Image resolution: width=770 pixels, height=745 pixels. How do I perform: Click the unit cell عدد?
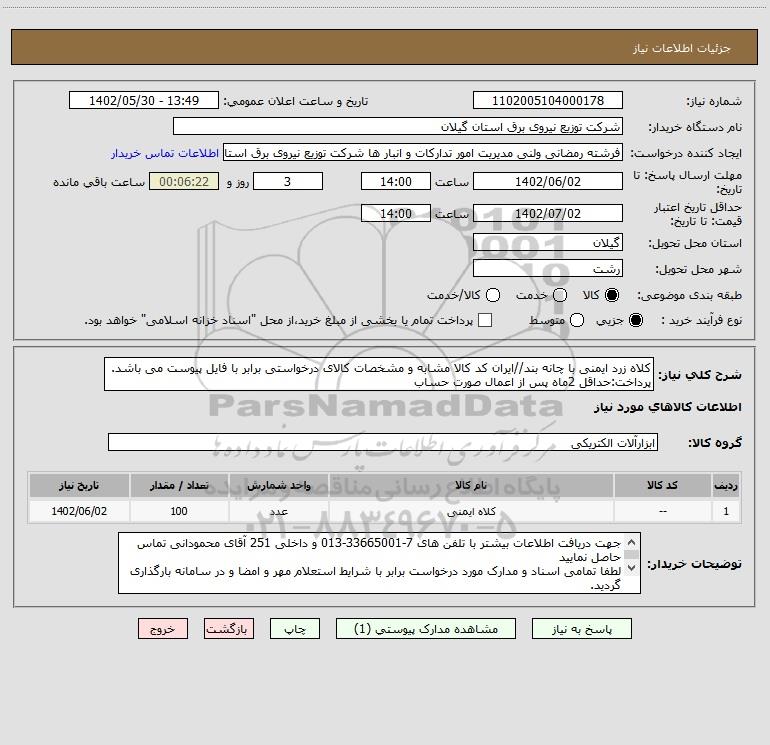point(278,511)
